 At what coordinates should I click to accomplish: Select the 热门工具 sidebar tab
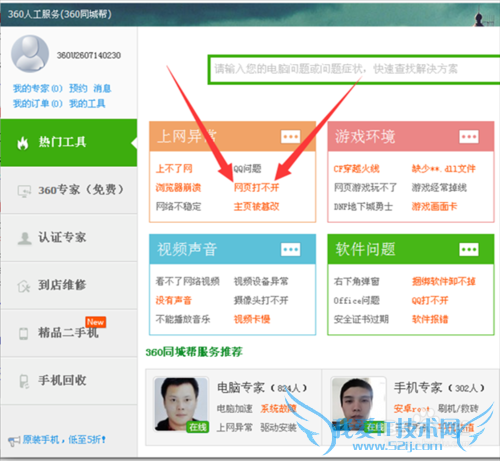click(x=69, y=143)
